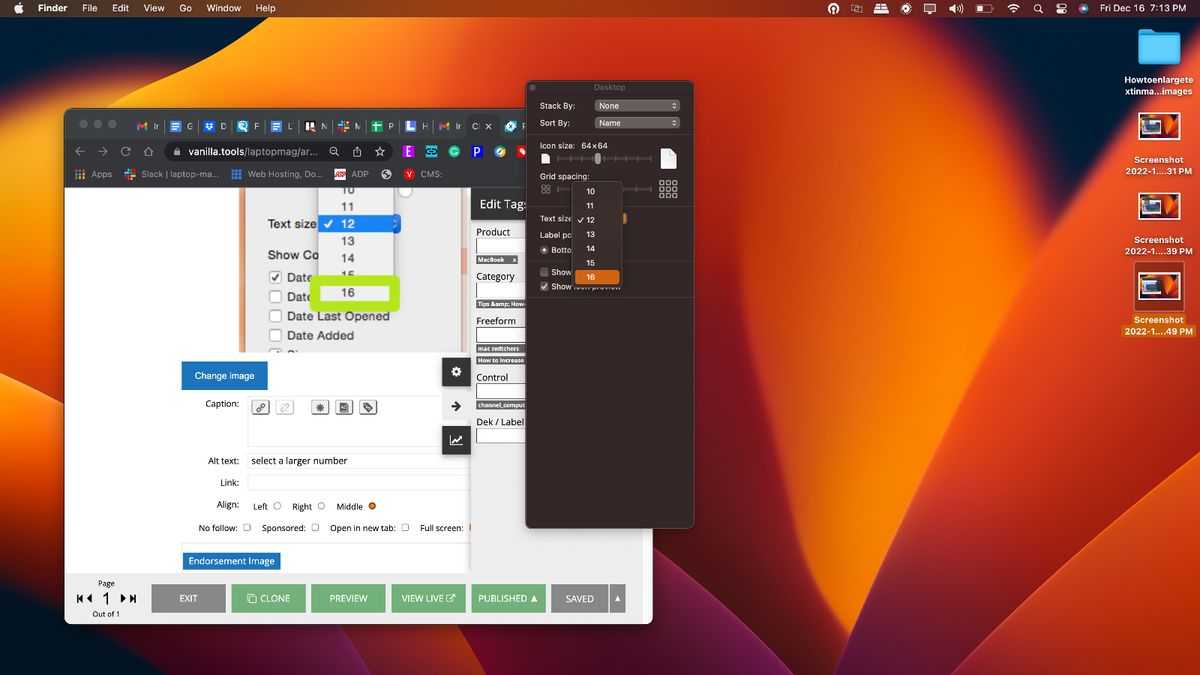Open the View menu
The width and height of the screenshot is (1200, 675).
(x=154, y=8)
